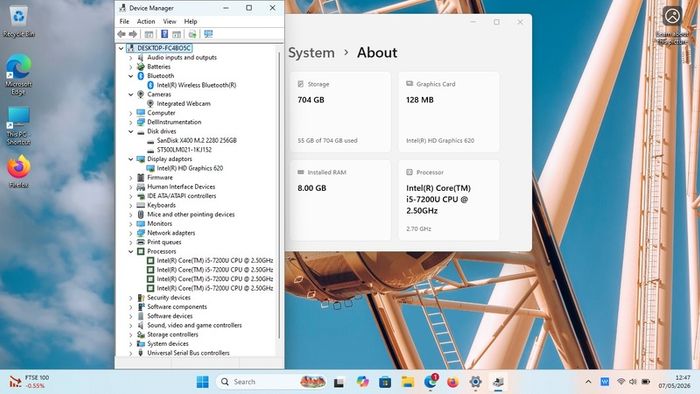Collapse the Processors category
Viewport: 700px width, 394px height.
131,252
